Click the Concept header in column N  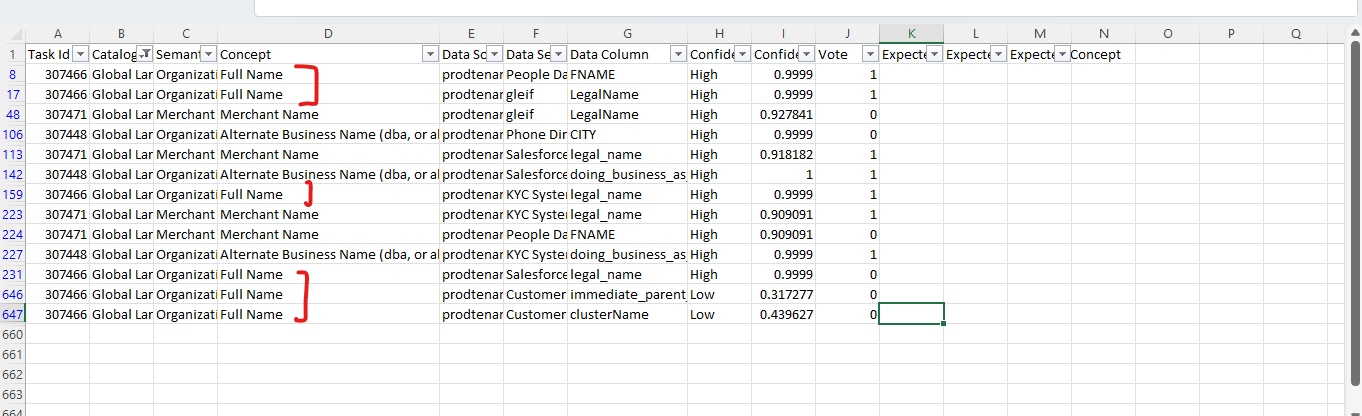[x=1102, y=55]
